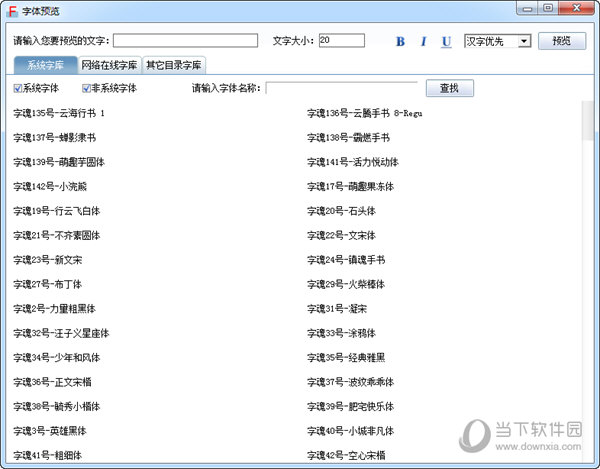Select font 字魂19号-行云飞白体
The height and width of the screenshot is (469, 600).
[57, 211]
